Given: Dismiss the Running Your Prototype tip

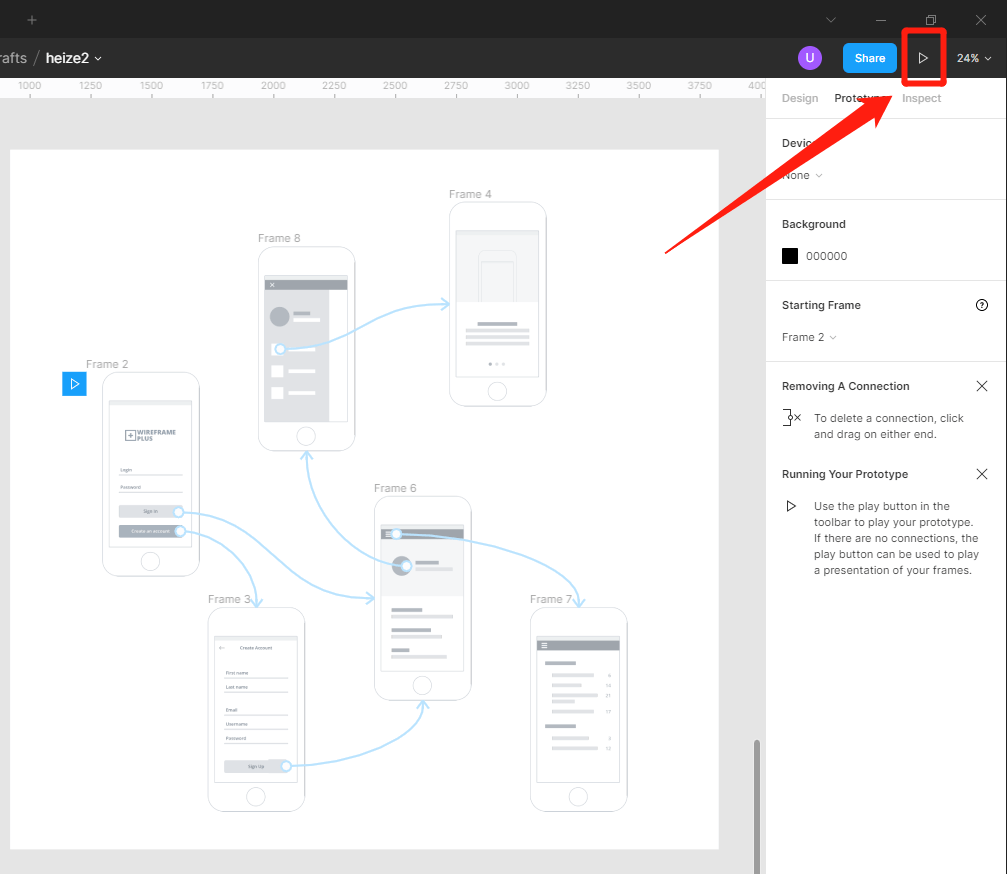Looking at the screenshot, I should (x=981, y=474).
